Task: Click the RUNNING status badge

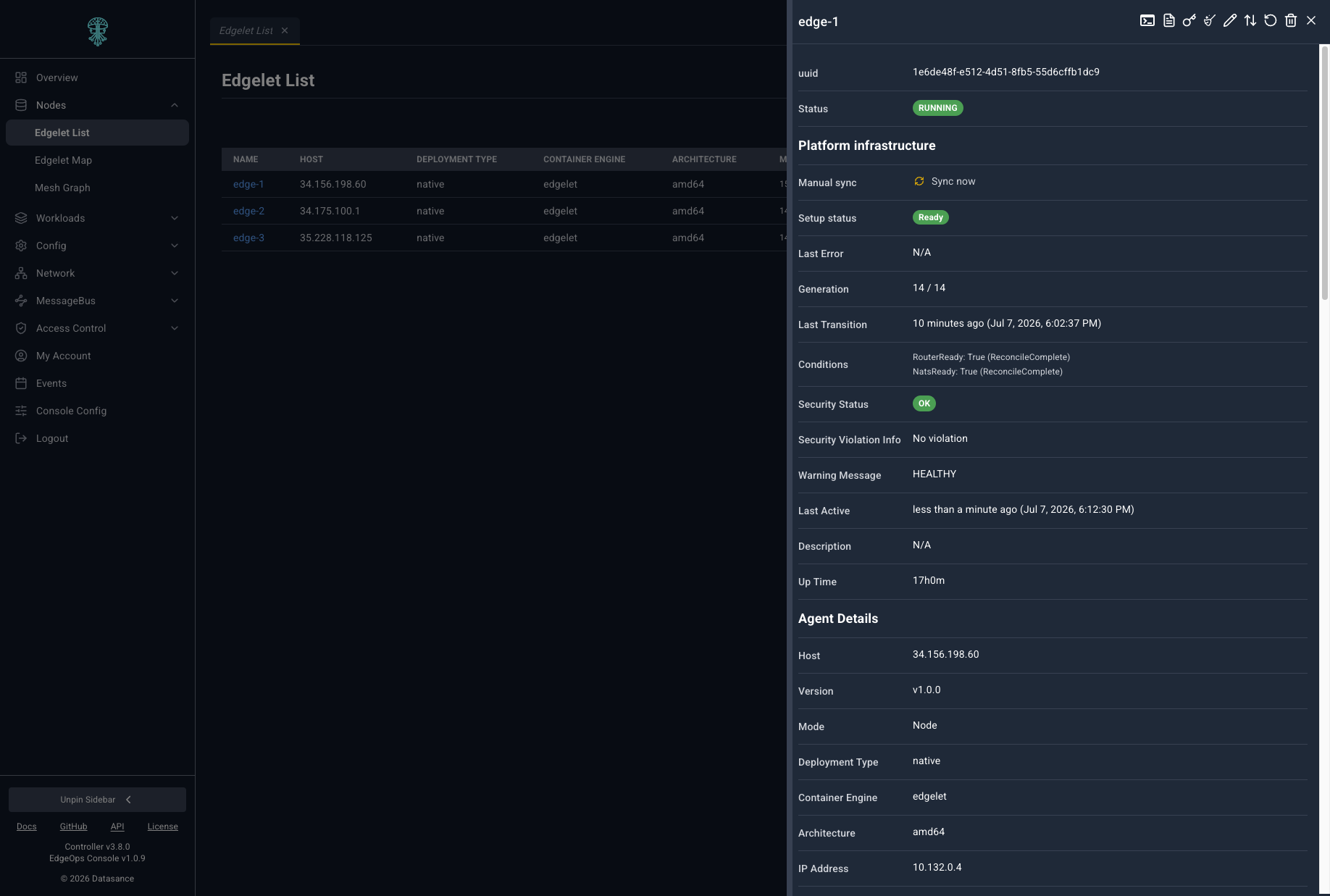Action: pyautogui.click(x=937, y=108)
